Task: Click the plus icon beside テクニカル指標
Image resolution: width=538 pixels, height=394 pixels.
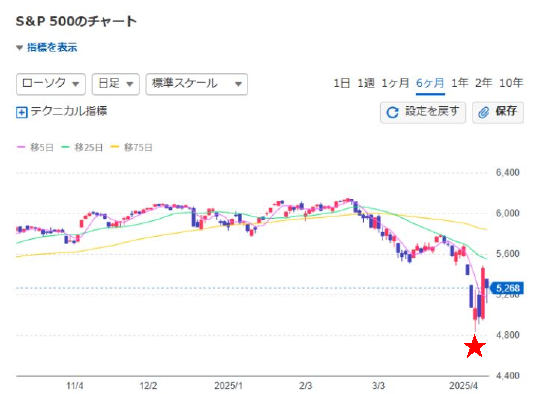Action: (22, 112)
